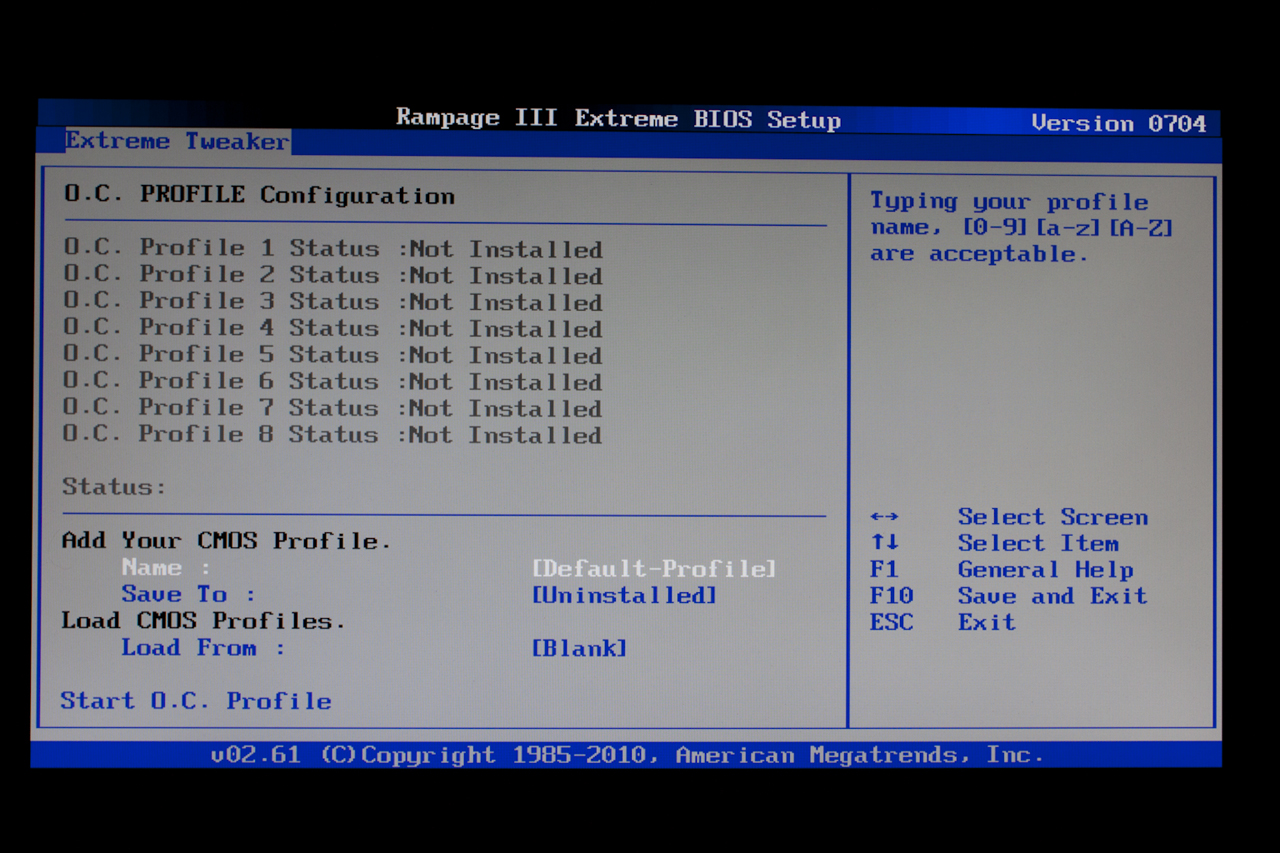Click the left-right arrows key icon
The height and width of the screenshot is (853, 1280).
[884, 517]
